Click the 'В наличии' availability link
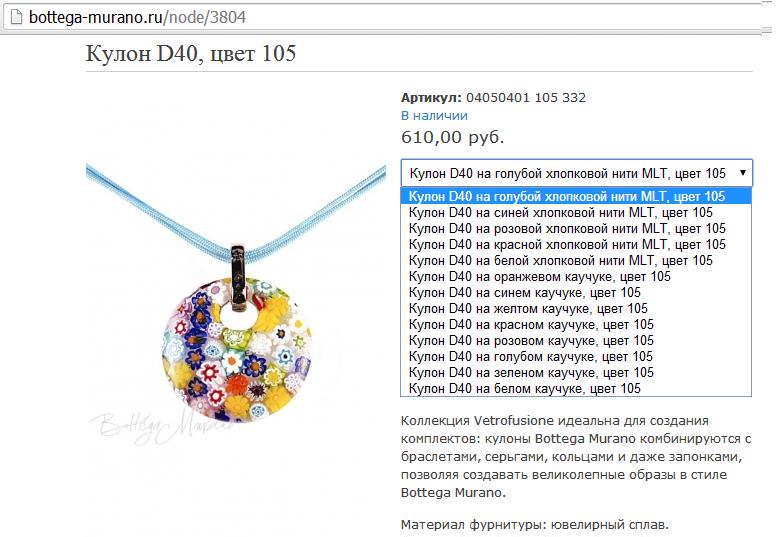 coord(434,115)
